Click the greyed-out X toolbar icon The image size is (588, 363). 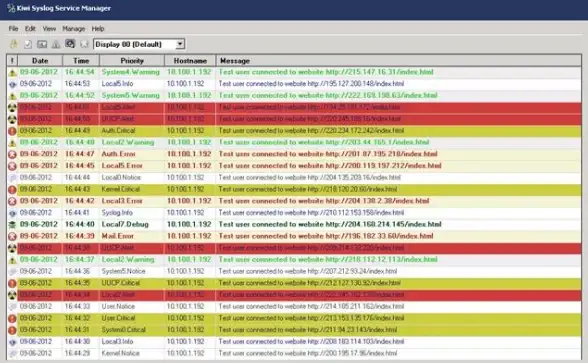[x=84, y=44]
